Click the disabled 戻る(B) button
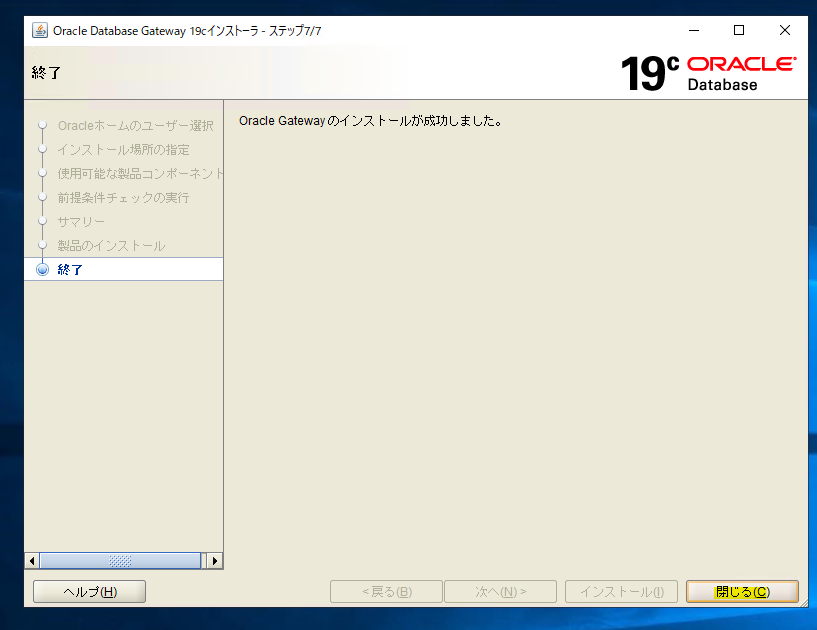This screenshot has height=630, width=817. click(x=386, y=591)
